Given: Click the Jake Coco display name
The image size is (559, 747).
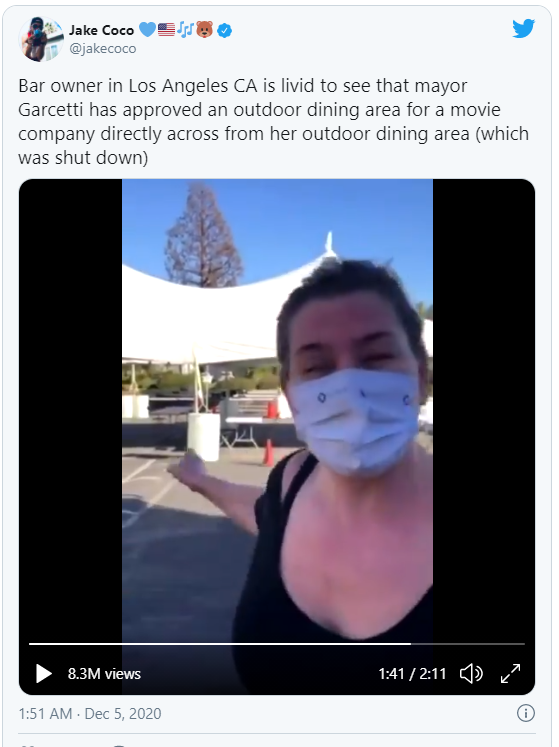Looking at the screenshot, I should pos(102,30).
